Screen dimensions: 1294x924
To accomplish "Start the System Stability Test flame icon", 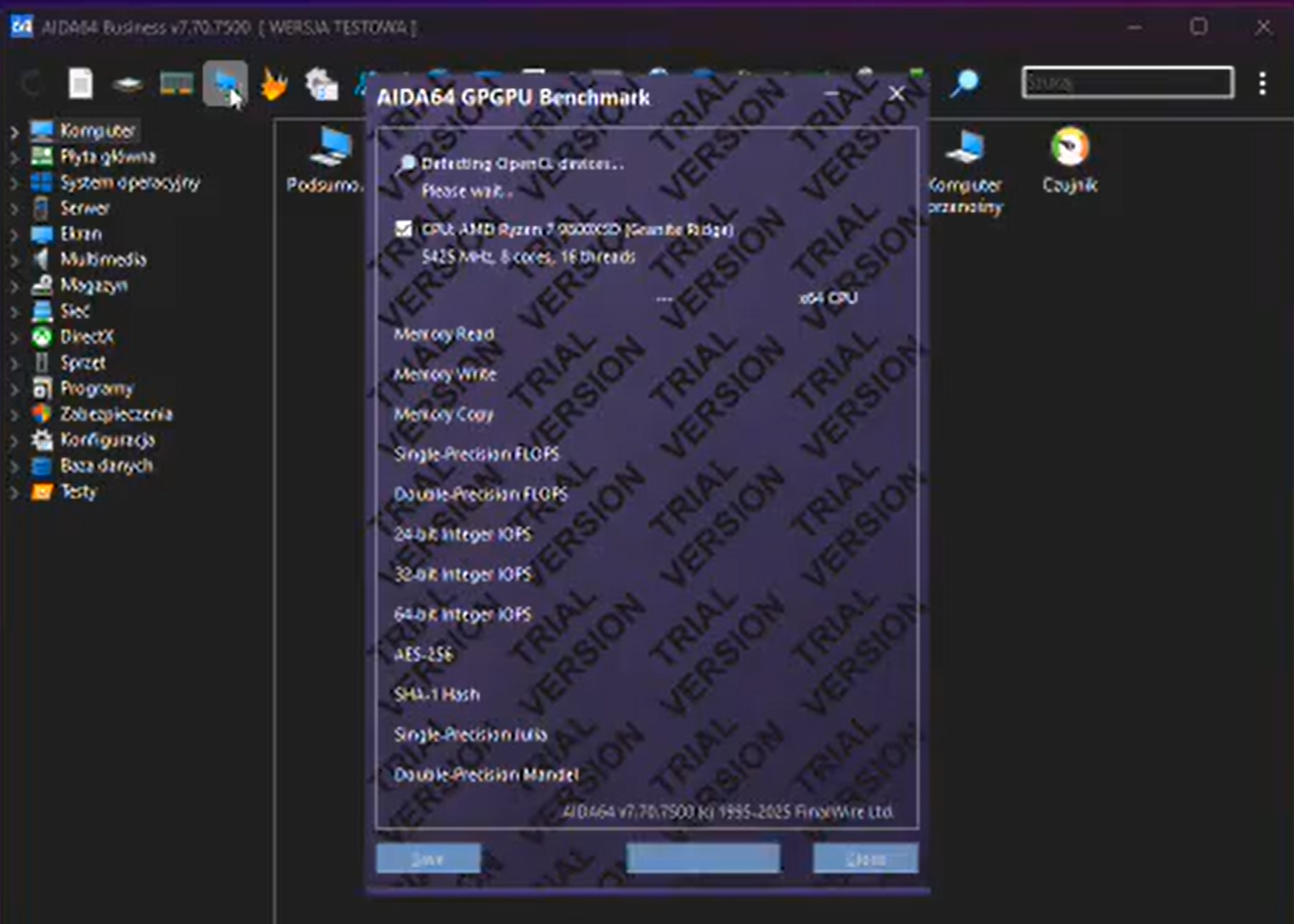I will 274,84.
